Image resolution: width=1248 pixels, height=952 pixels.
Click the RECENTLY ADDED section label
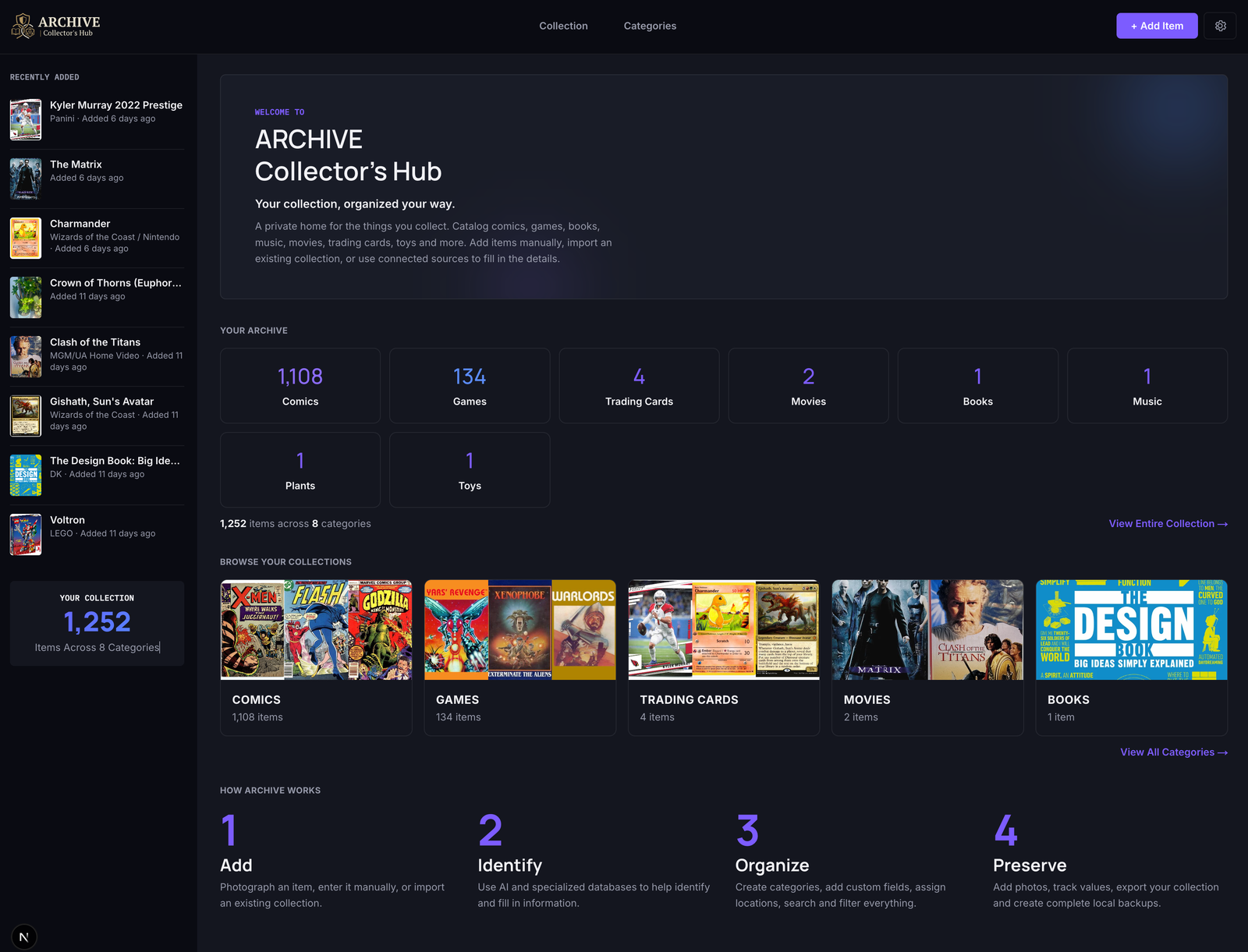[44, 77]
